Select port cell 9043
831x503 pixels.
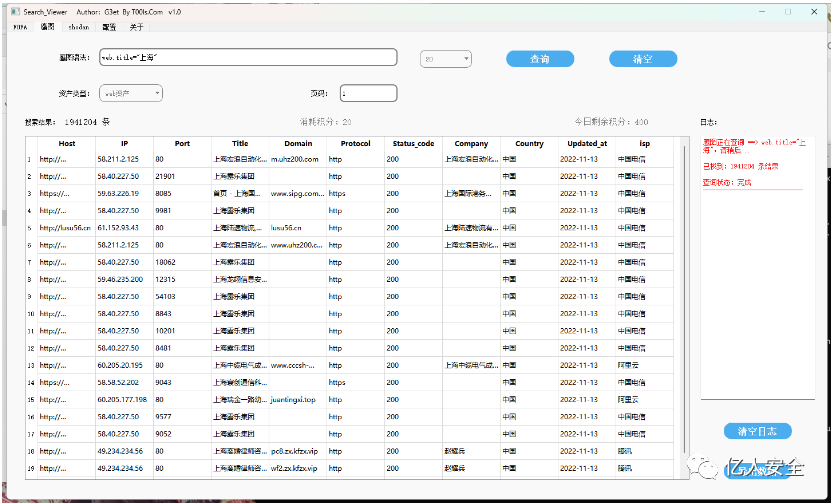(x=182, y=382)
